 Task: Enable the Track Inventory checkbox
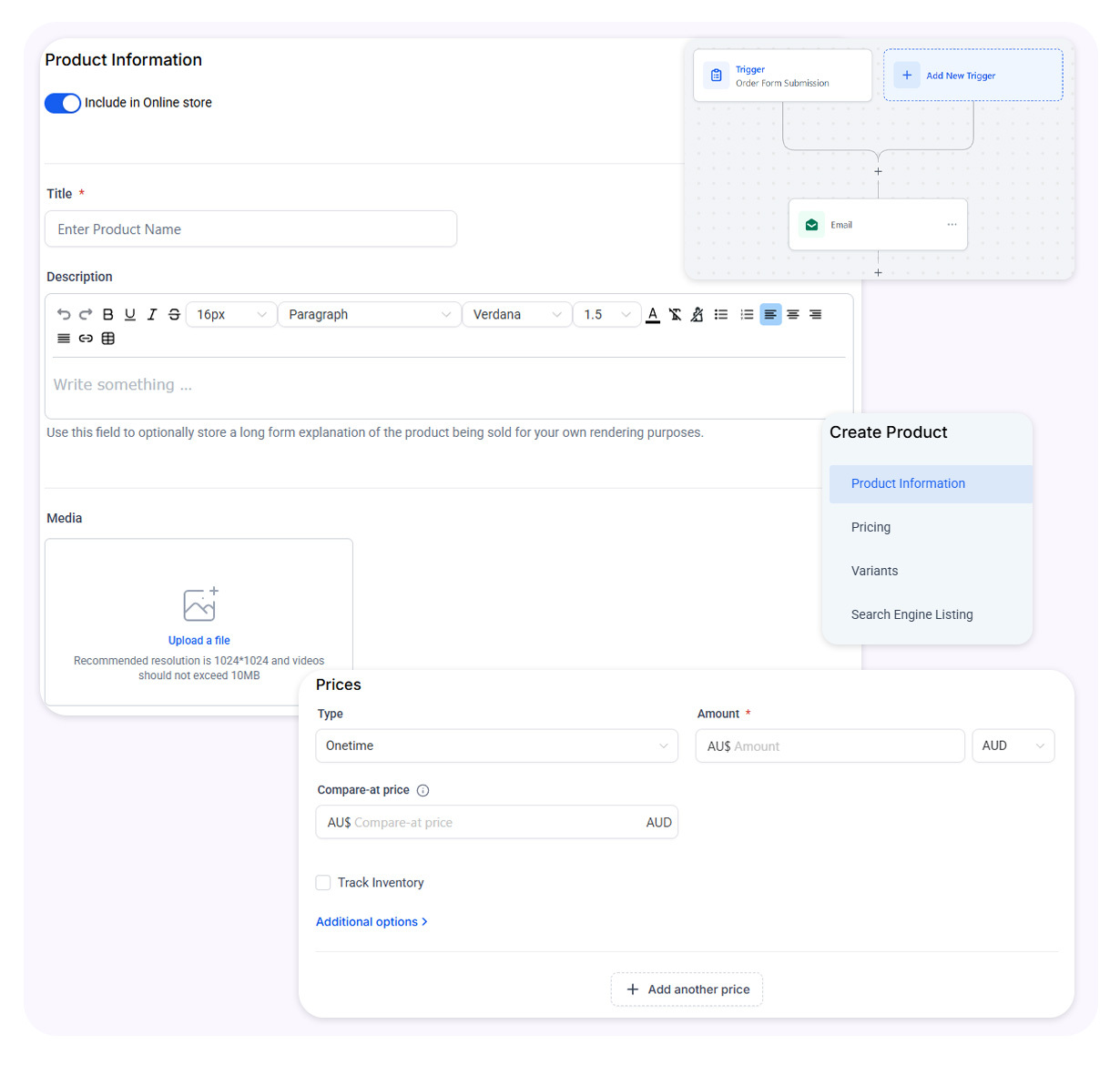(x=323, y=882)
